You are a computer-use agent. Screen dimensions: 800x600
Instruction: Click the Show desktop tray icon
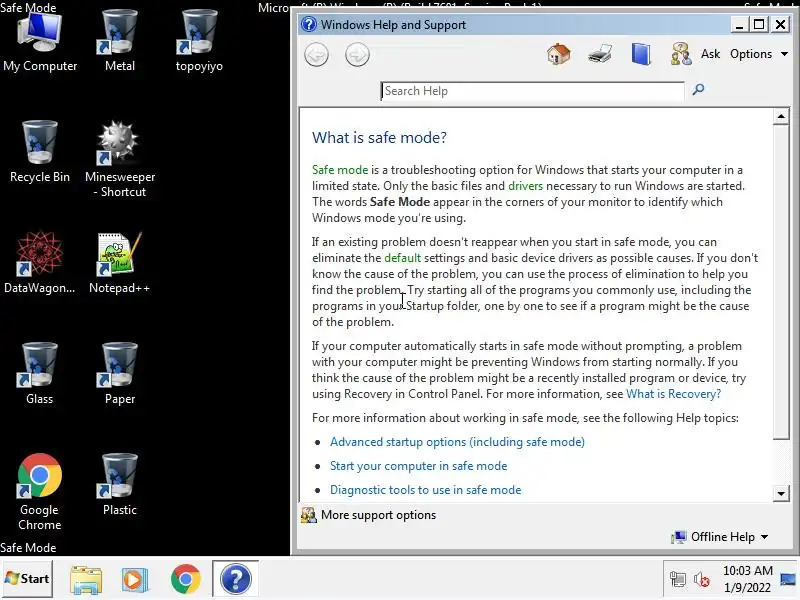pyautogui.click(x=788, y=579)
